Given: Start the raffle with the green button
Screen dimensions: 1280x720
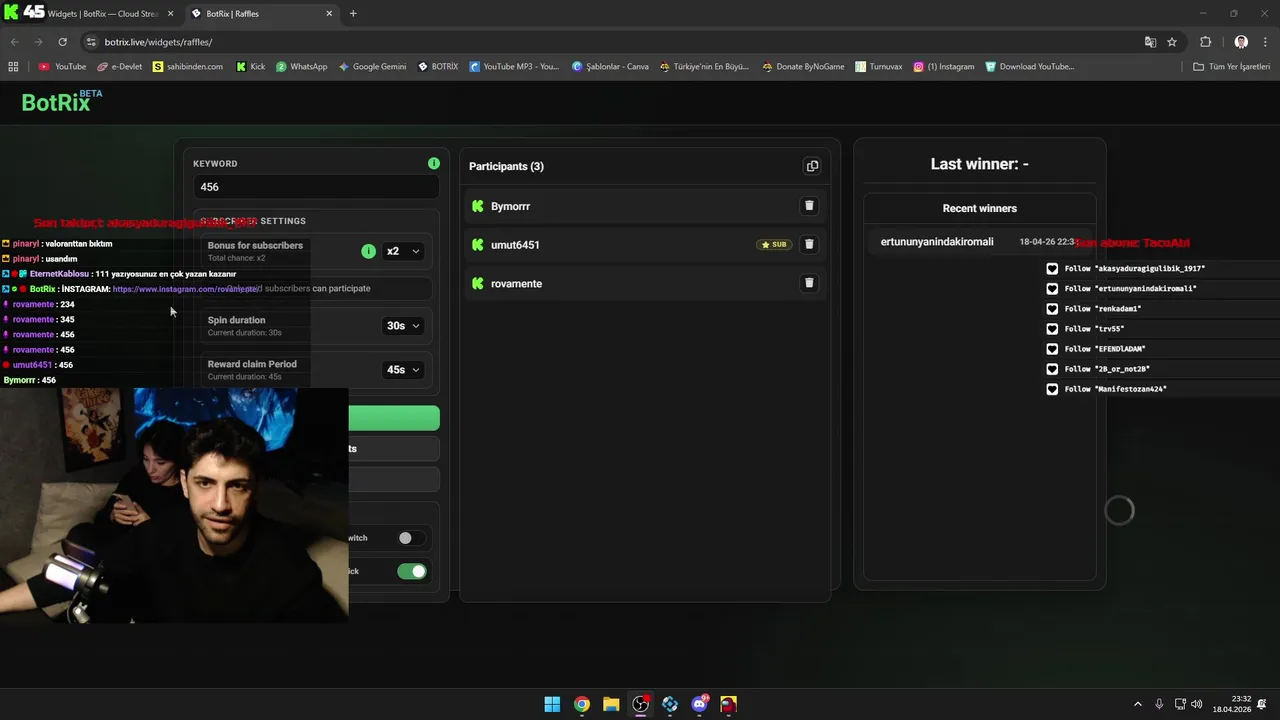Looking at the screenshot, I should [x=394, y=418].
